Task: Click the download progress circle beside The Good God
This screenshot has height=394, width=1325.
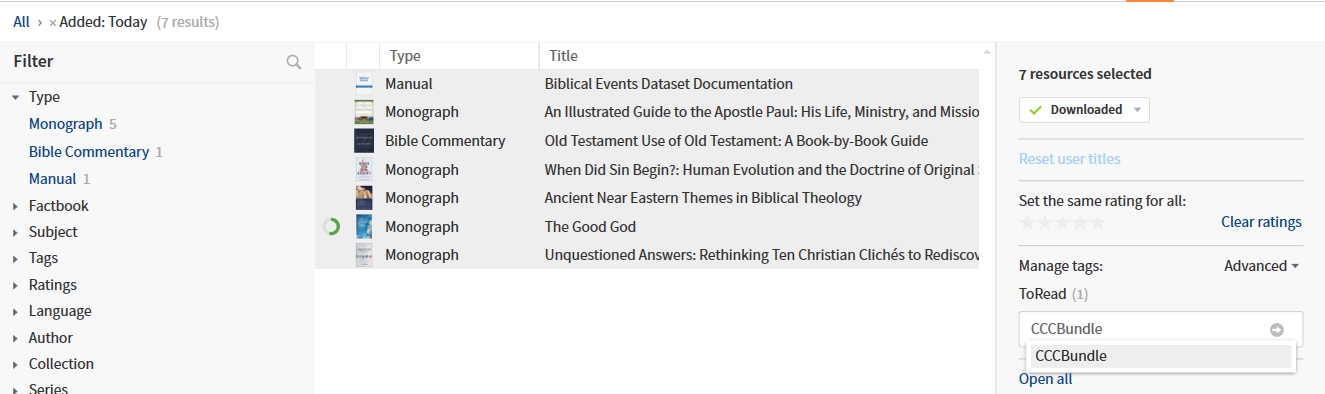Action: point(332,227)
